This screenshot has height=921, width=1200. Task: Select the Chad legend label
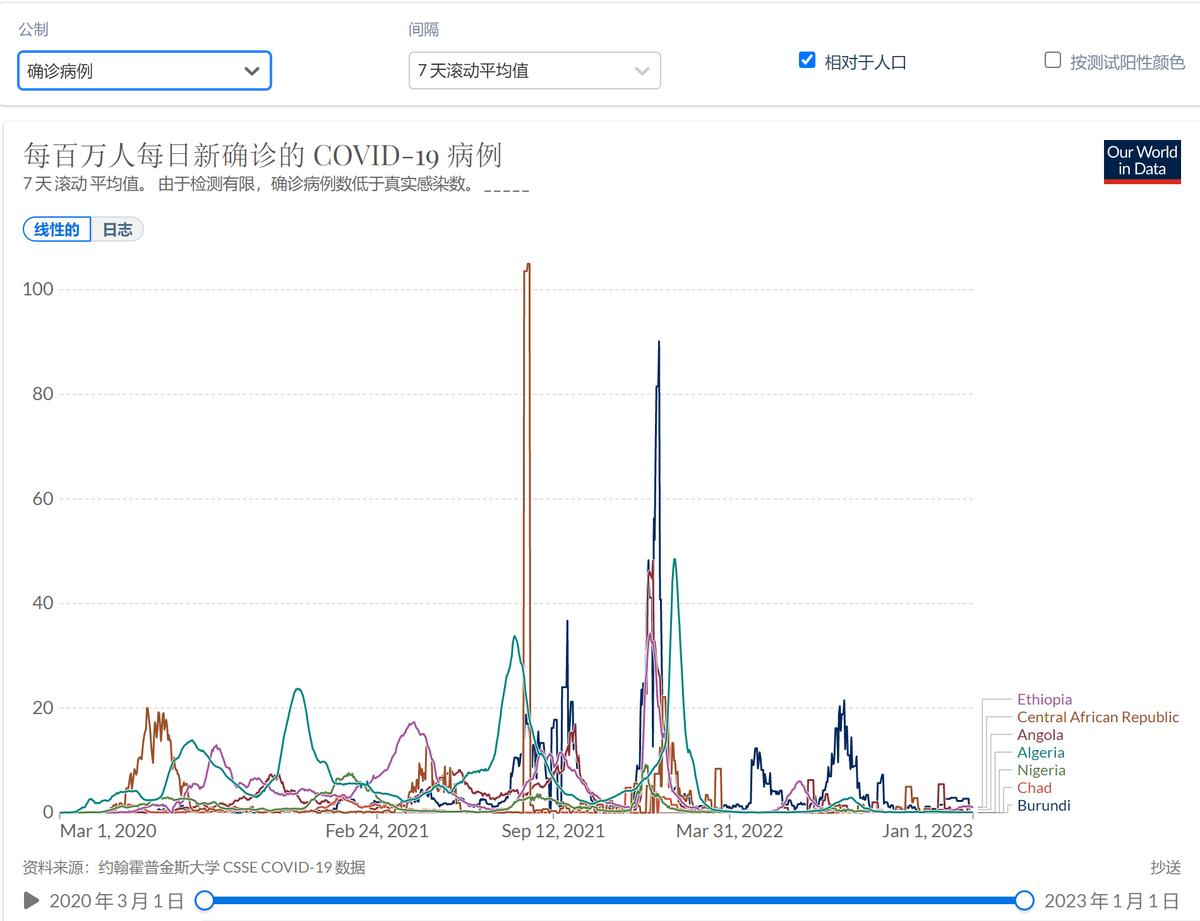pos(1035,788)
